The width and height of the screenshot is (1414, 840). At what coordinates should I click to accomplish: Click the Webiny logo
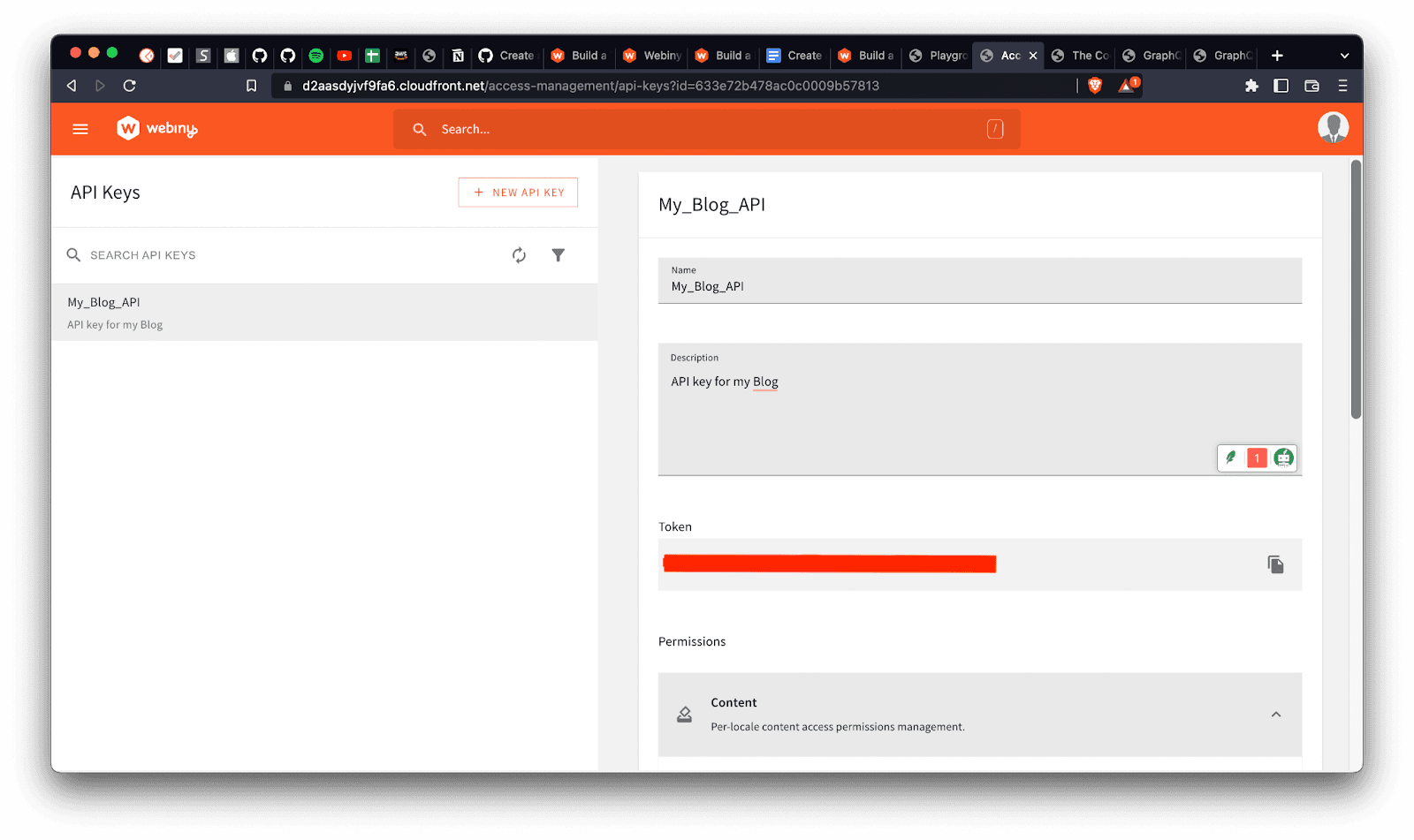[x=157, y=129]
